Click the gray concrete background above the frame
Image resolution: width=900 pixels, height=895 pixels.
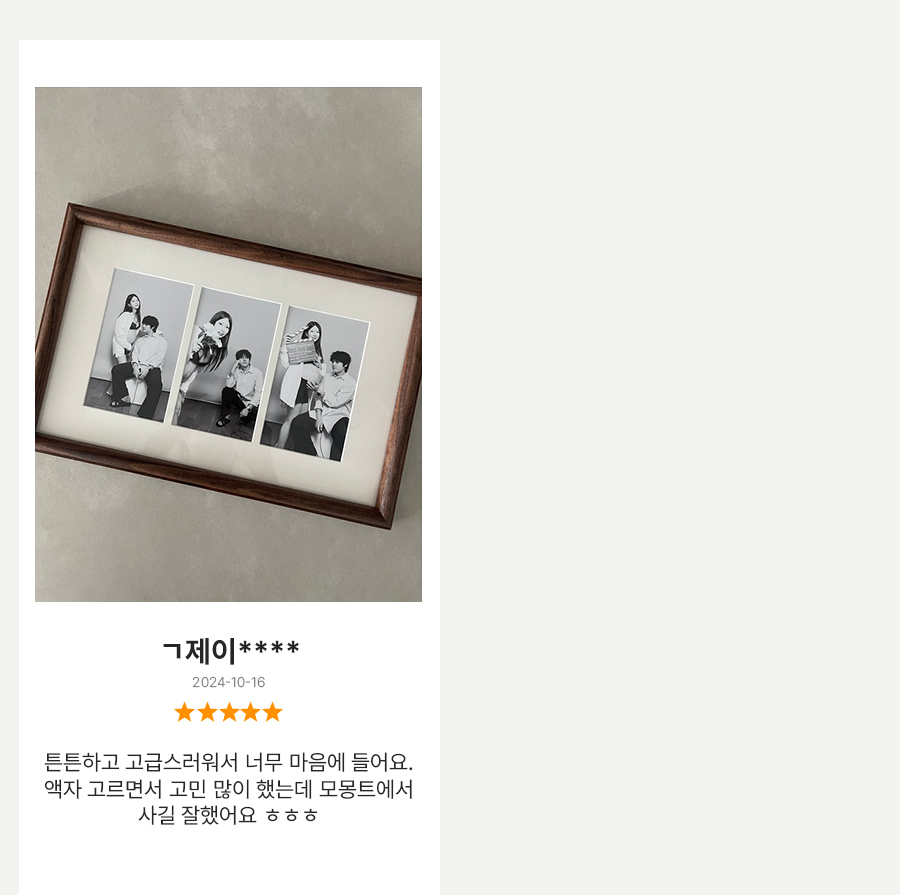coord(228,144)
